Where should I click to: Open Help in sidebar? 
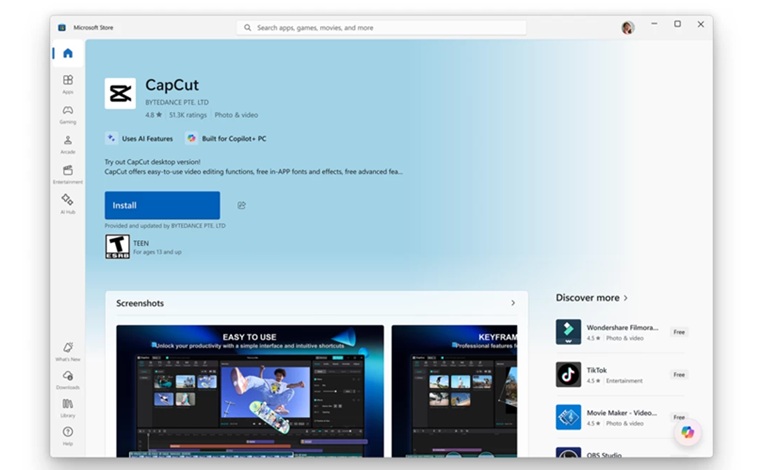(x=68, y=436)
